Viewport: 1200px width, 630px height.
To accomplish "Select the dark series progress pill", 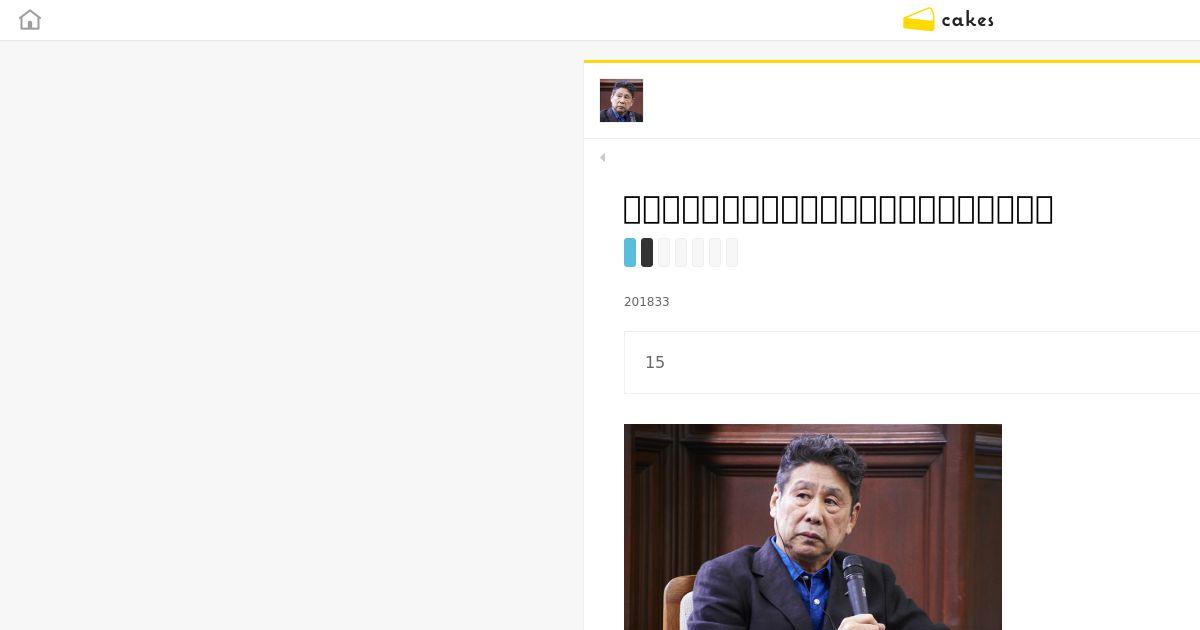I will [x=647, y=252].
